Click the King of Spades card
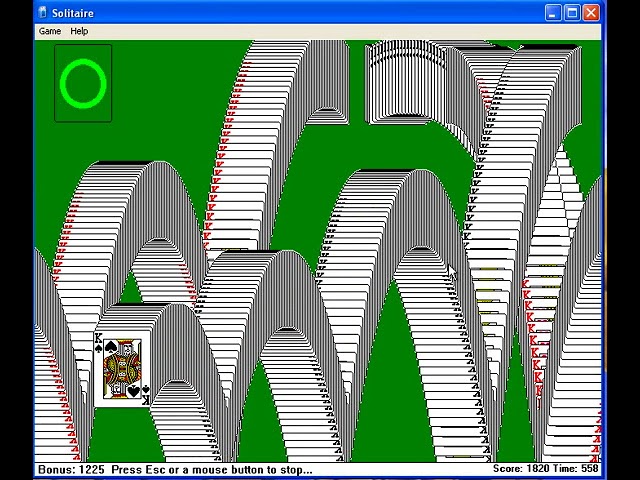Screen dimensions: 640x480 122,369
